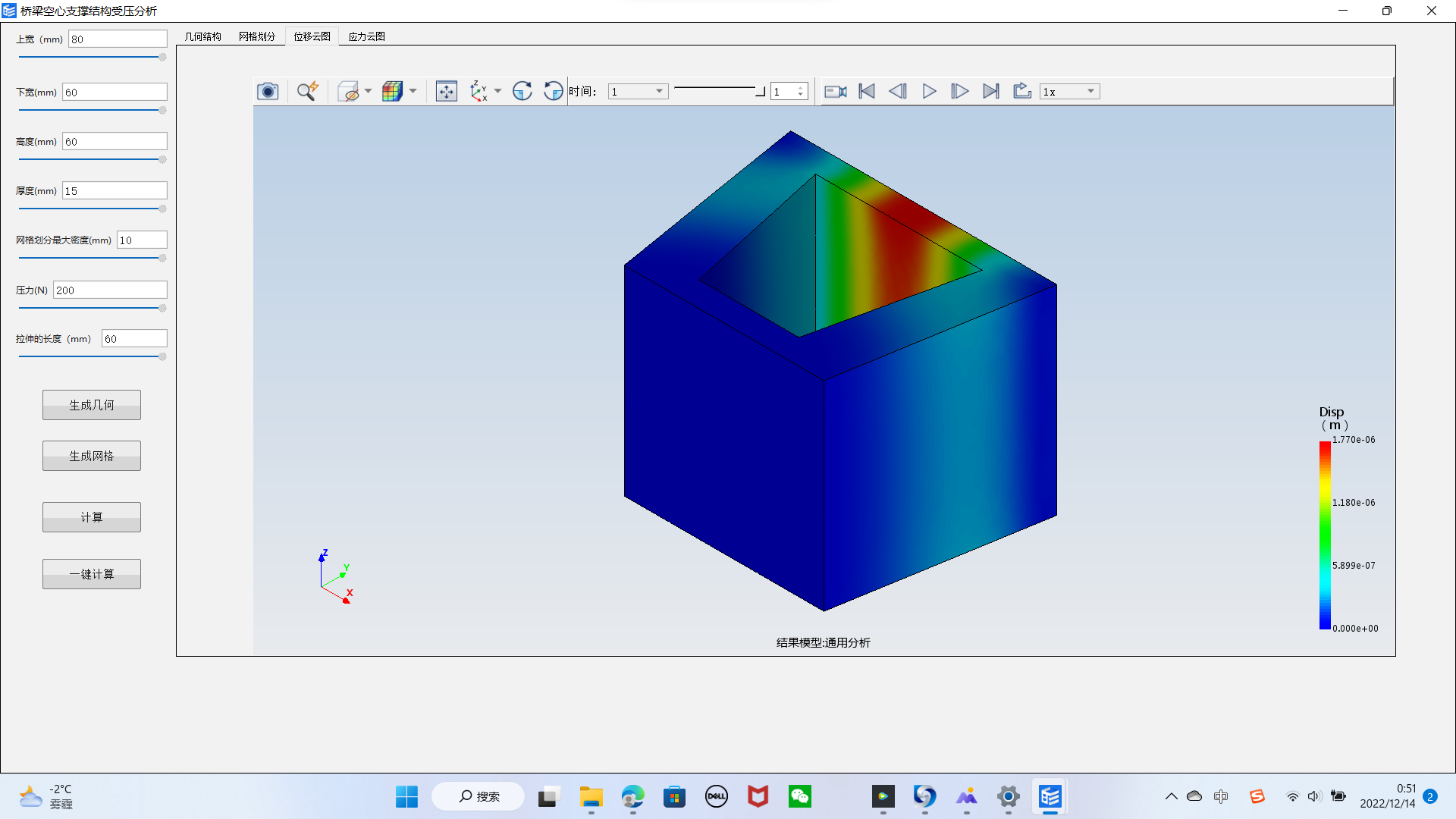
Task: Select the 位移云图 tab
Action: [312, 36]
